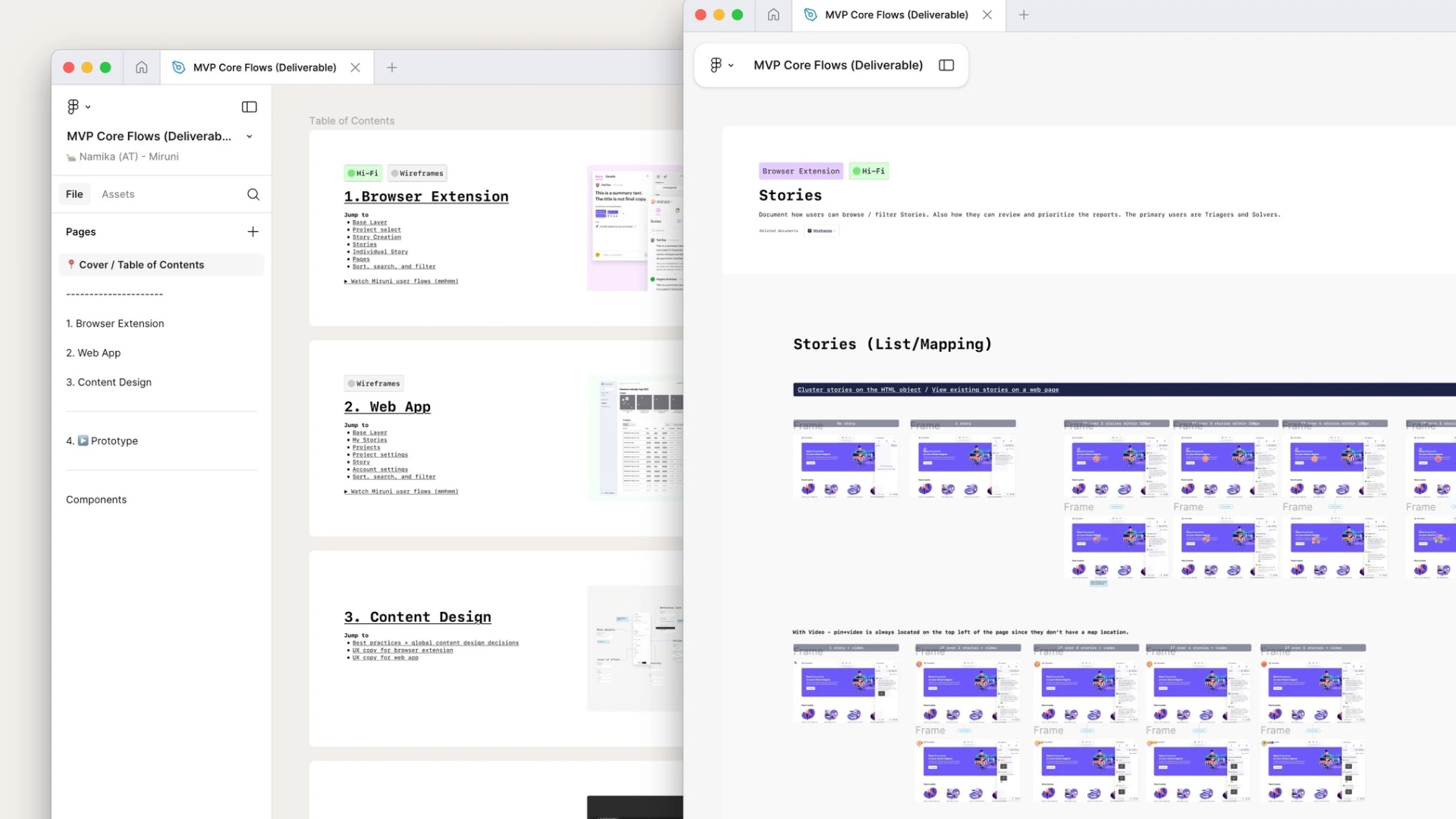Image resolution: width=1456 pixels, height=819 pixels.
Task: Open new tab in left window
Action: click(x=391, y=67)
